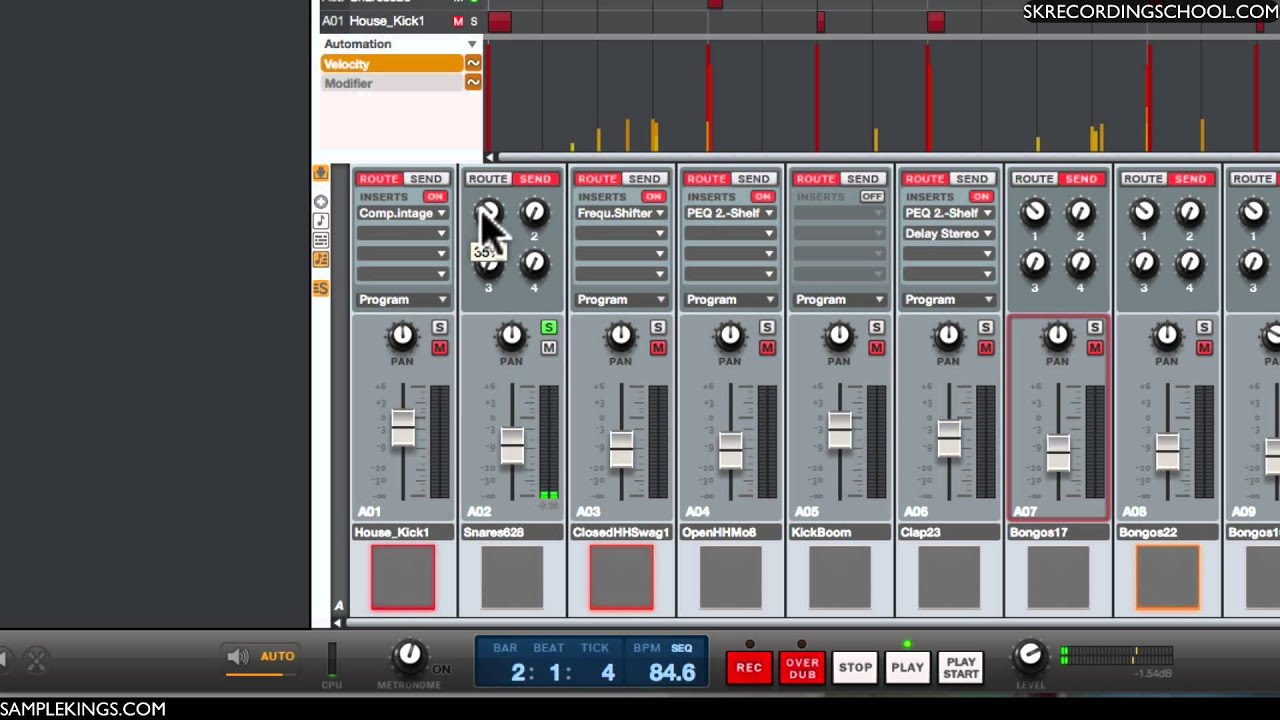
Task: Toggle the INSERTS OFF switch on channel A05
Action: tap(871, 197)
